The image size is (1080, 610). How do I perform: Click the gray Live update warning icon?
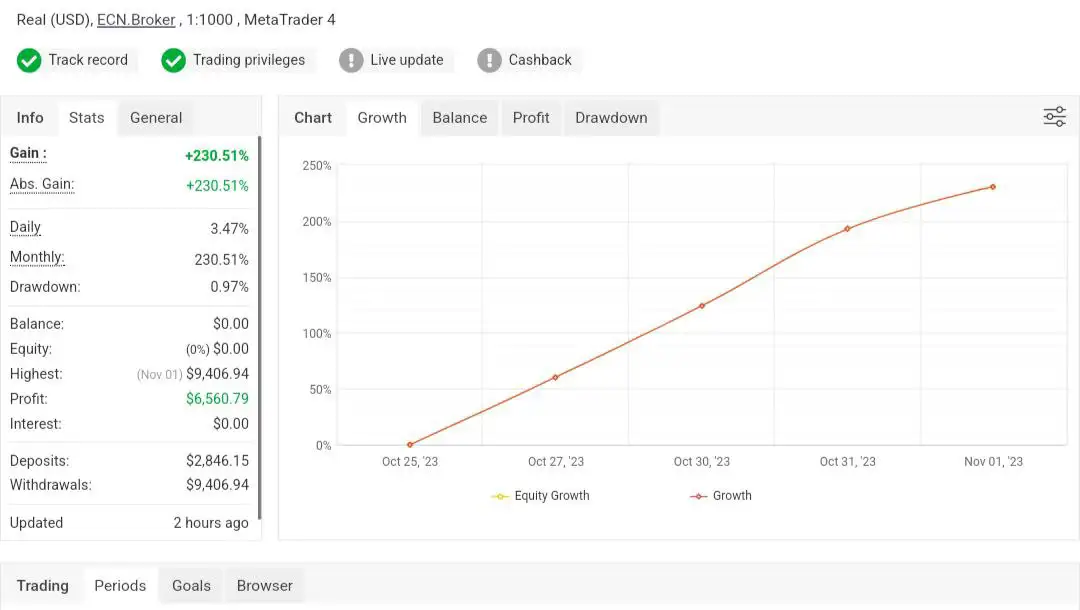tap(351, 60)
